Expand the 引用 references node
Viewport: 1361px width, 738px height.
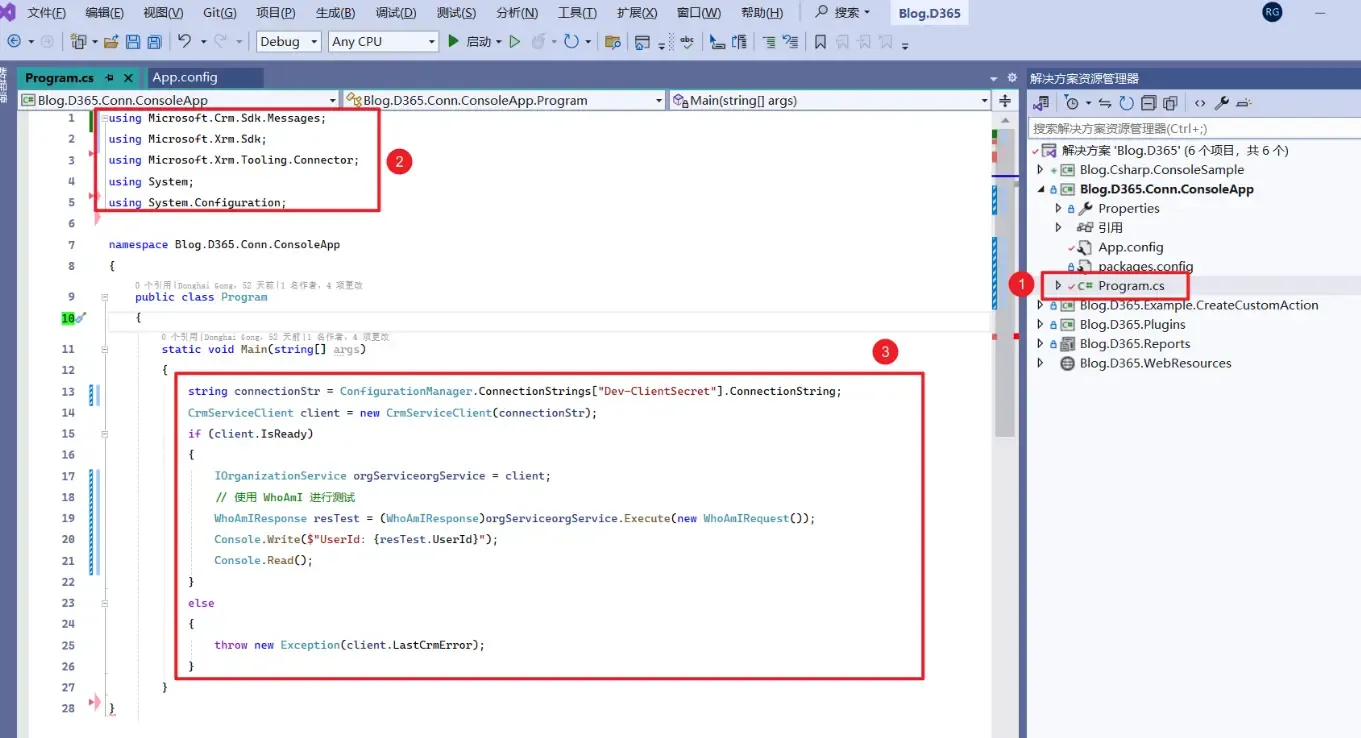click(1059, 228)
